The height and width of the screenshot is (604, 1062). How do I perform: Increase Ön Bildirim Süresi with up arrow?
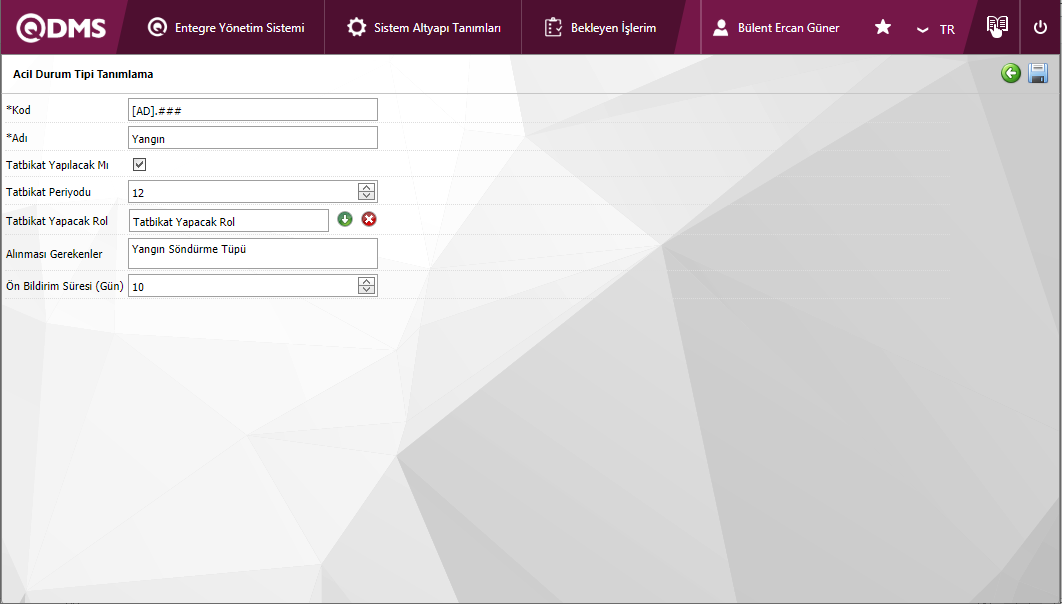pos(366,281)
